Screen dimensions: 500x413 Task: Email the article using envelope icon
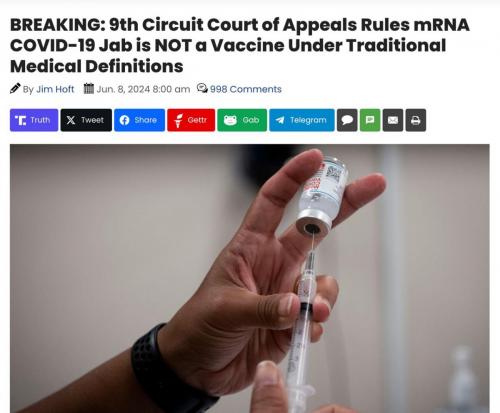click(x=393, y=120)
